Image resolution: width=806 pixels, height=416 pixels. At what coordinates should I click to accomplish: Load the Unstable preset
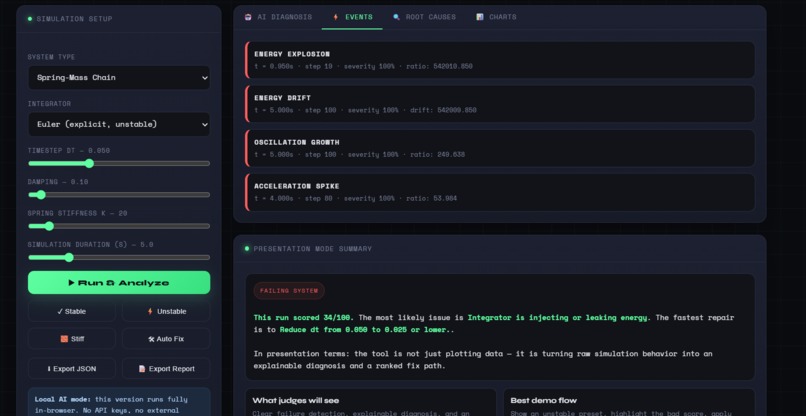166,312
